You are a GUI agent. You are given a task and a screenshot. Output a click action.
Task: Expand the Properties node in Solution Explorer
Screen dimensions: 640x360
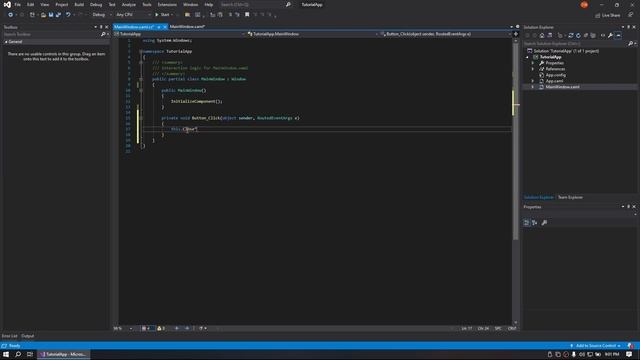tap(533, 63)
